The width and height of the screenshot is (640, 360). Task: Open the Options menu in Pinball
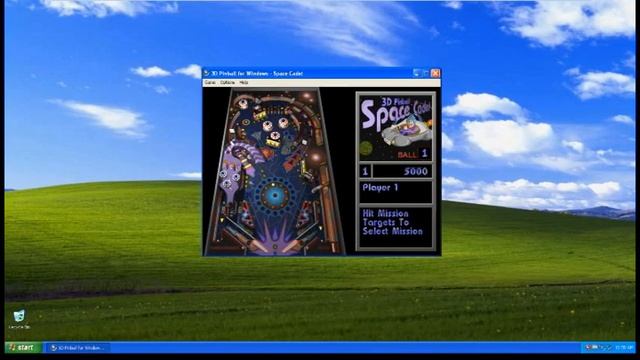227,82
